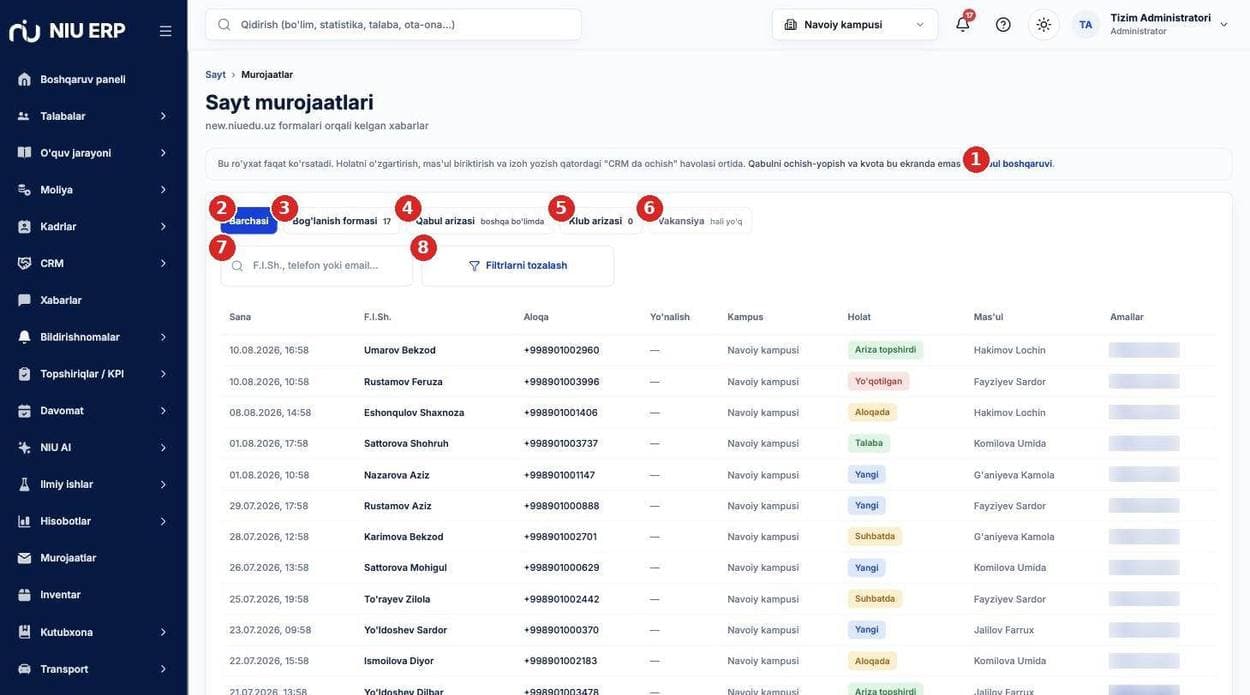Toggle the light/dark theme
Viewport: 1250px width, 695px height.
[1043, 25]
